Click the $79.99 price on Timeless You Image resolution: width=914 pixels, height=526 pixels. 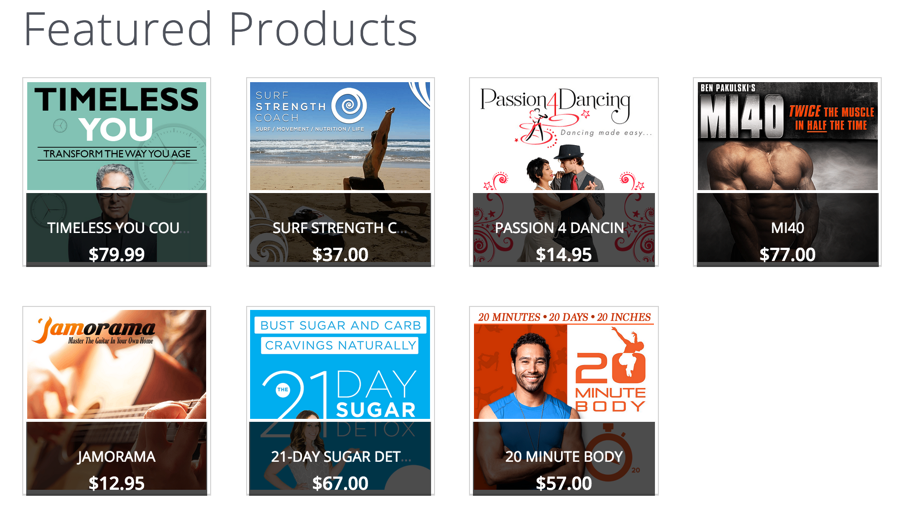(x=117, y=255)
